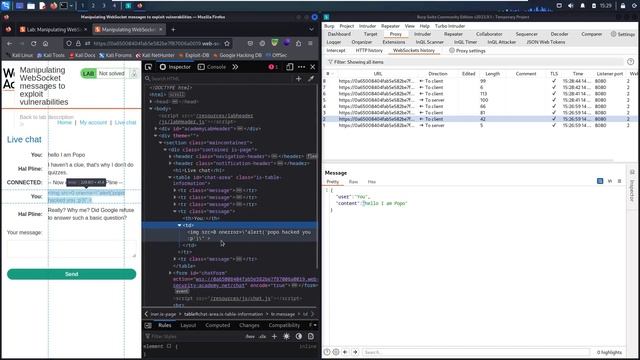Show more DevTools tools chevron
The width and height of the screenshot is (640, 360).
point(235,67)
